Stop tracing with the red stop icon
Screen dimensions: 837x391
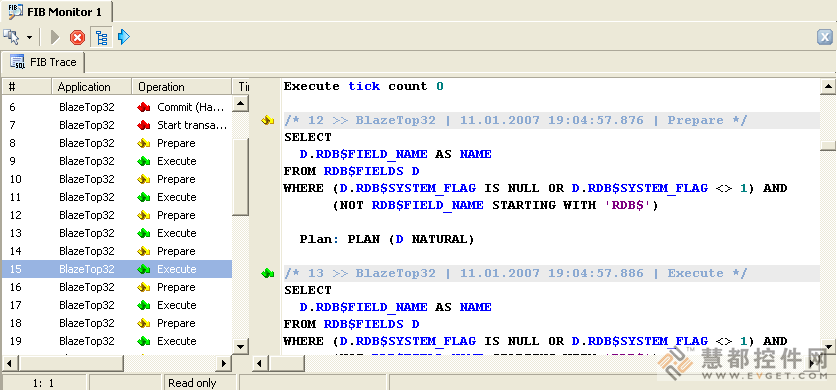coord(77,37)
